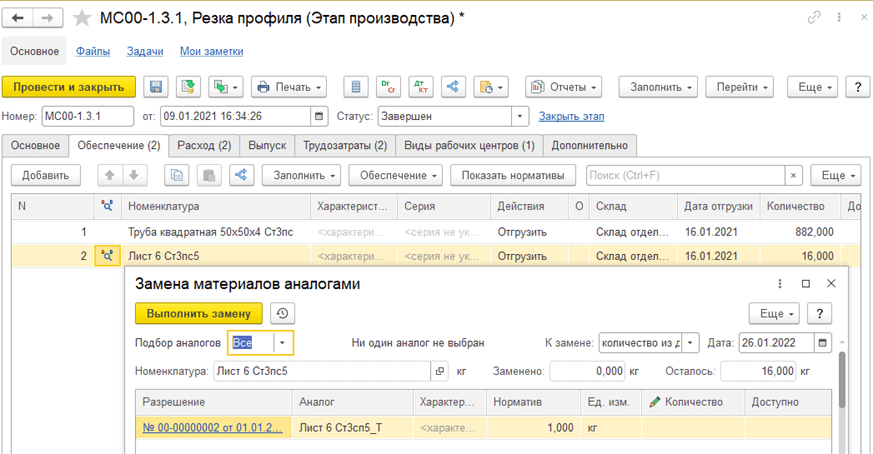Move row down in Обеспечение table

click(134, 175)
